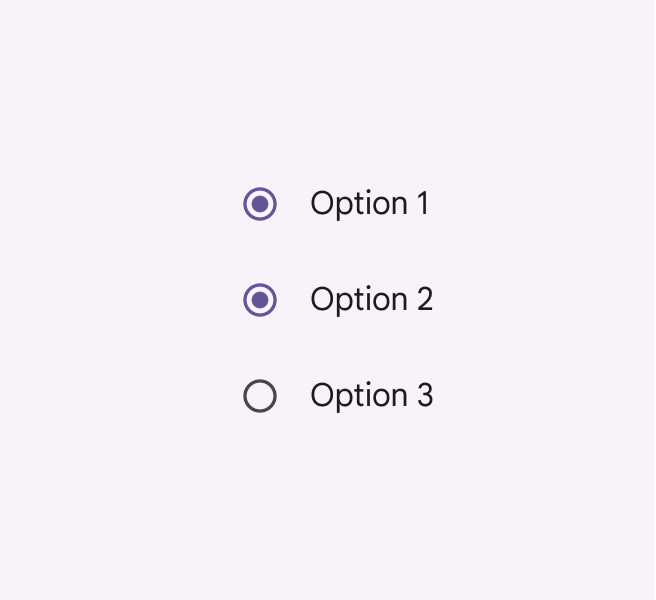Select the Option 1 radio button
The width and height of the screenshot is (656, 600).
click(x=260, y=204)
